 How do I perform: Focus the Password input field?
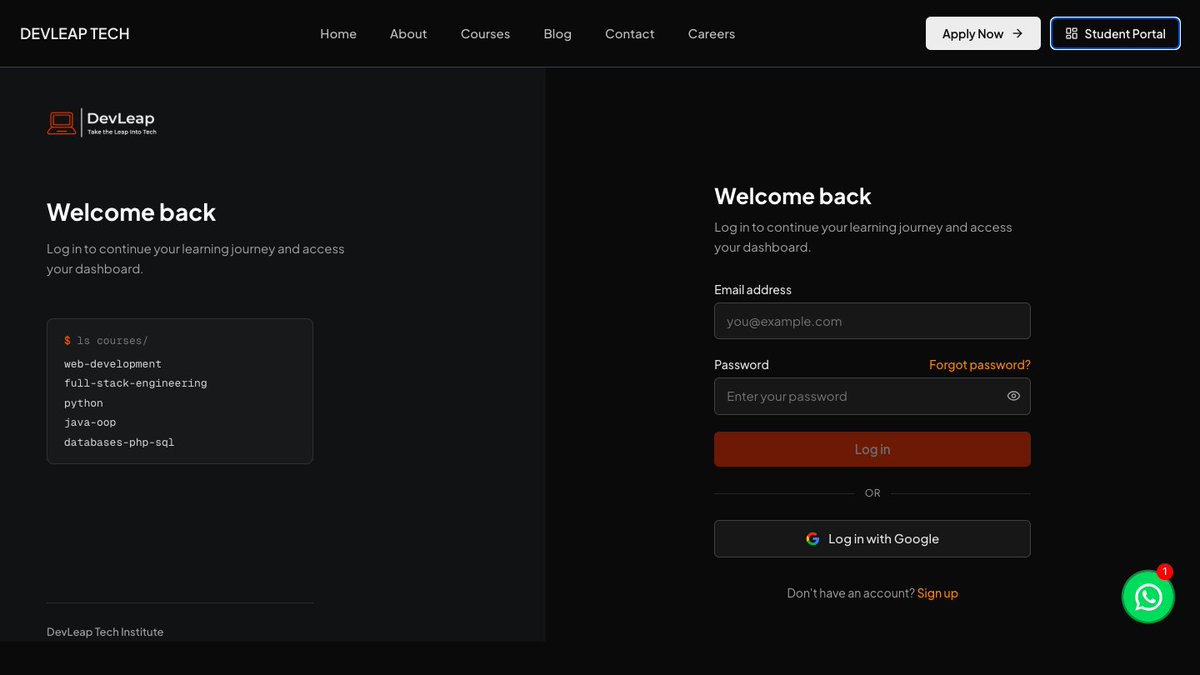pos(872,396)
